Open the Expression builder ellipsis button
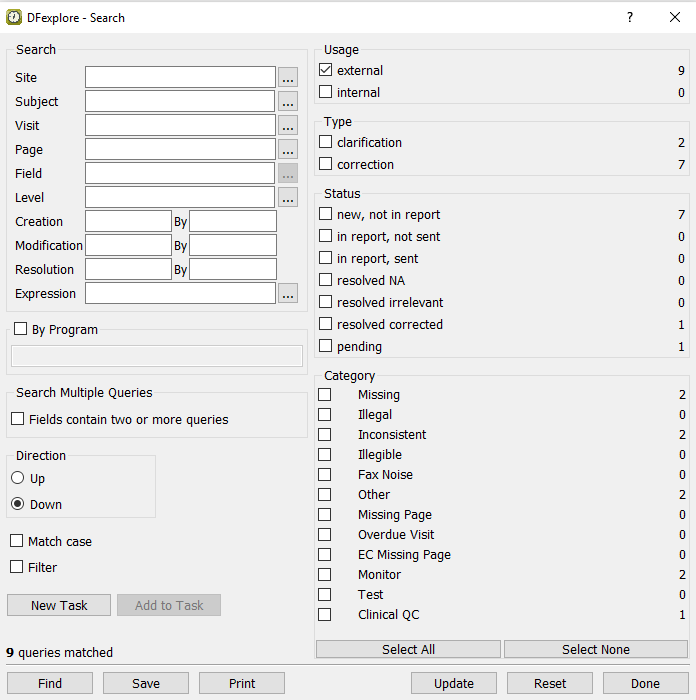This screenshot has height=700, width=696. (x=288, y=294)
